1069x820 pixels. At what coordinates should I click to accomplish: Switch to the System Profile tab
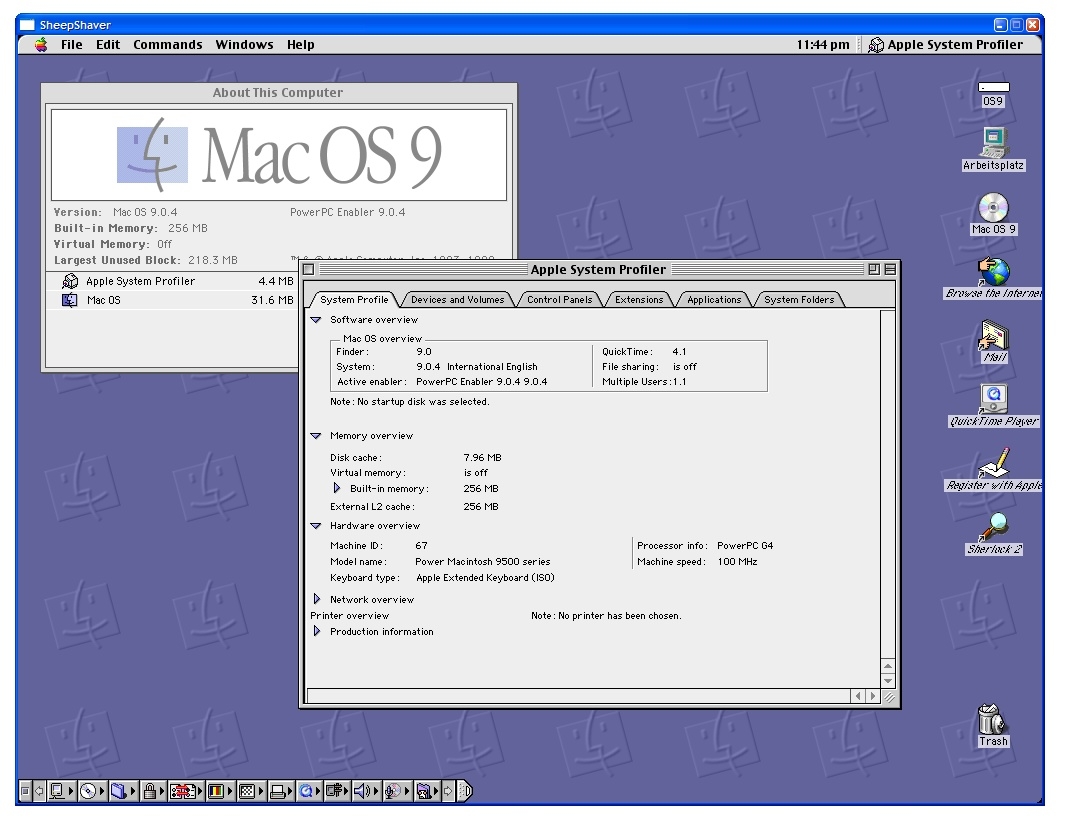(354, 299)
